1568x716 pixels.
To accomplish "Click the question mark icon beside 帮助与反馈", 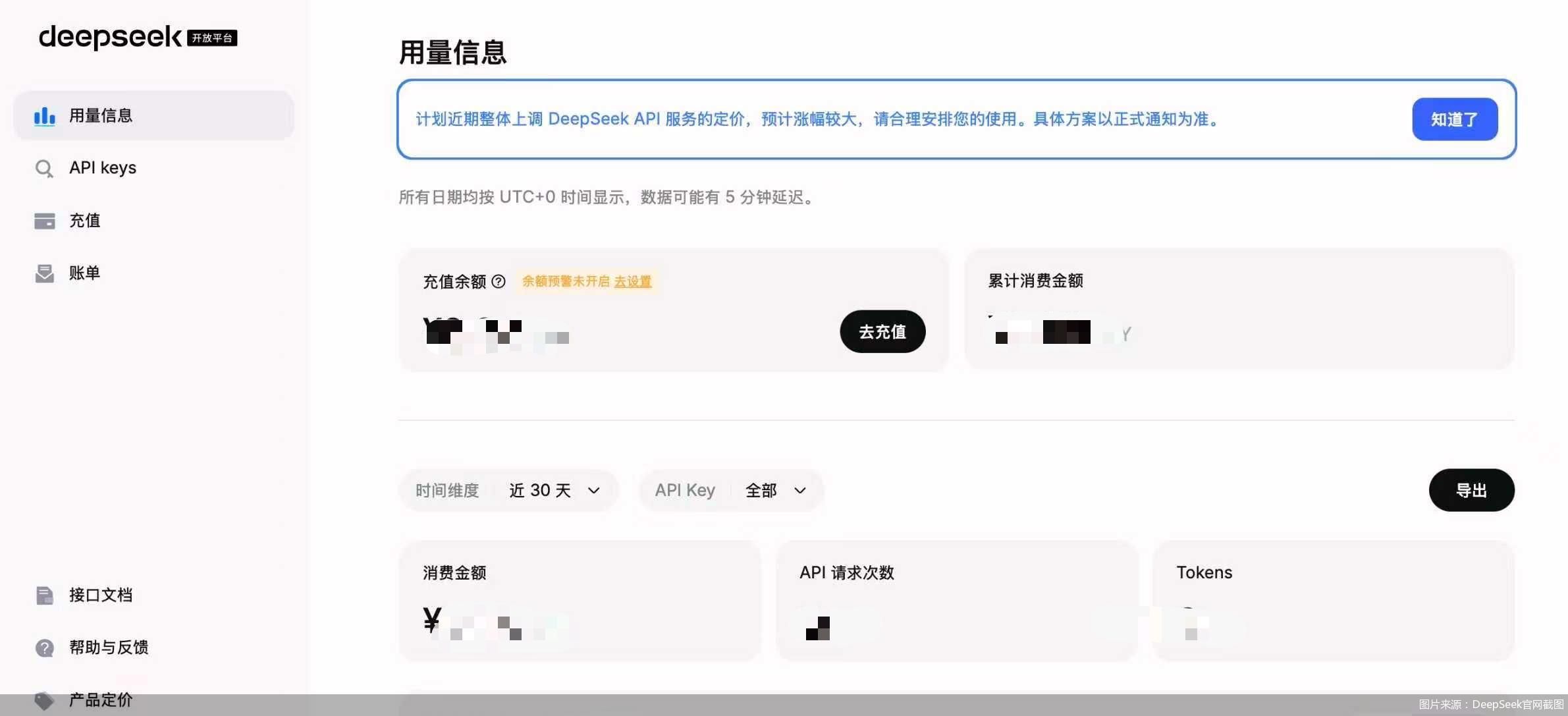I will tap(44, 648).
